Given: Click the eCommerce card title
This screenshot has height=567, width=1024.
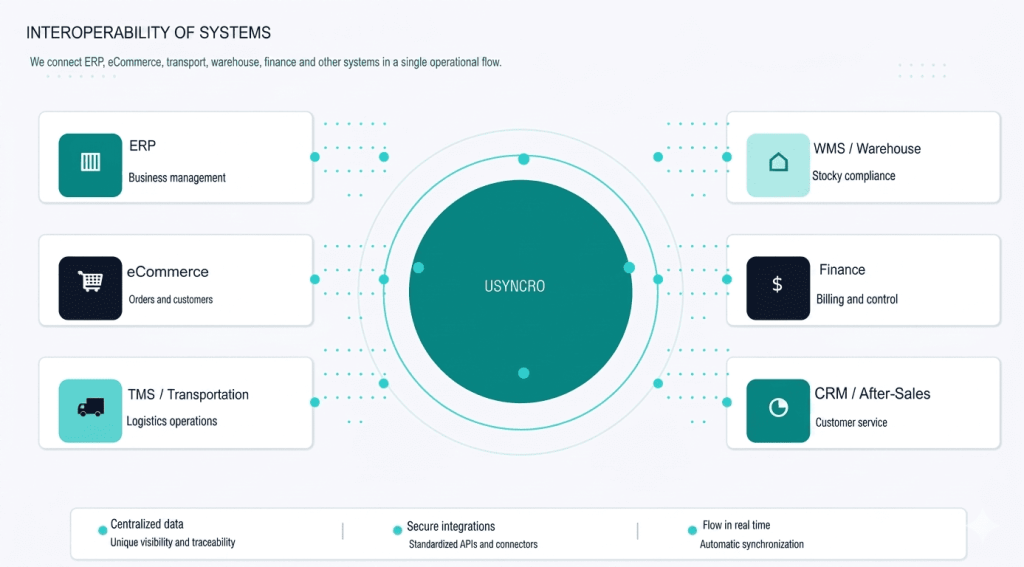Looking at the screenshot, I should click(168, 272).
